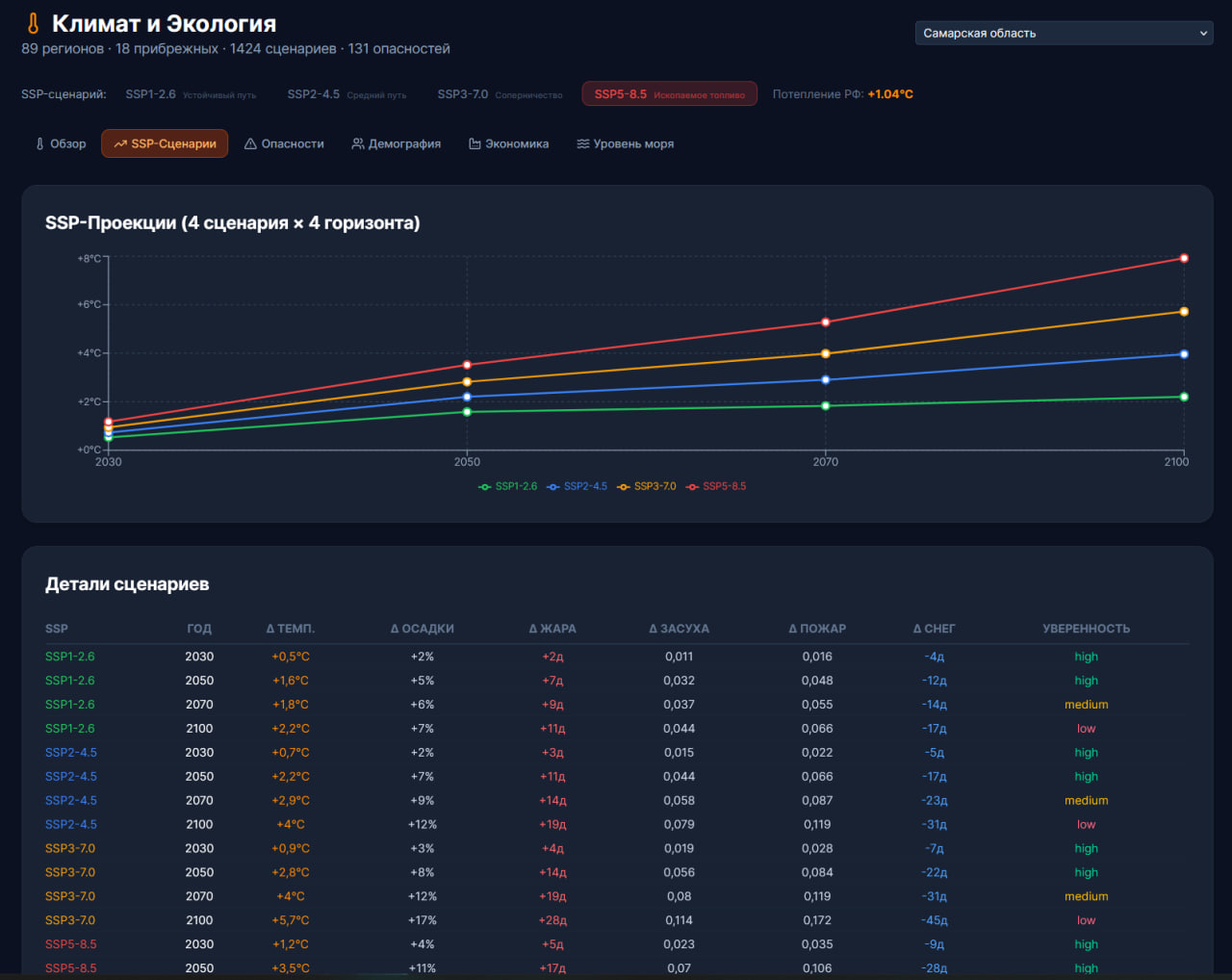This screenshot has height=980, width=1232.
Task: Click the thermometer logo icon in header
Action: pos(33,23)
